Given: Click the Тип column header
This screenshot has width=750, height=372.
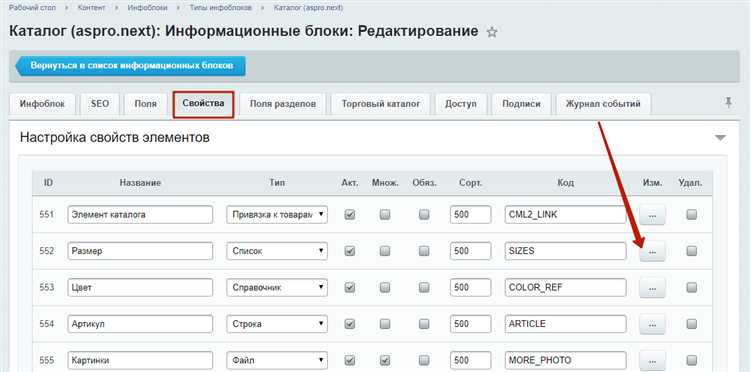Looking at the screenshot, I should (277, 183).
